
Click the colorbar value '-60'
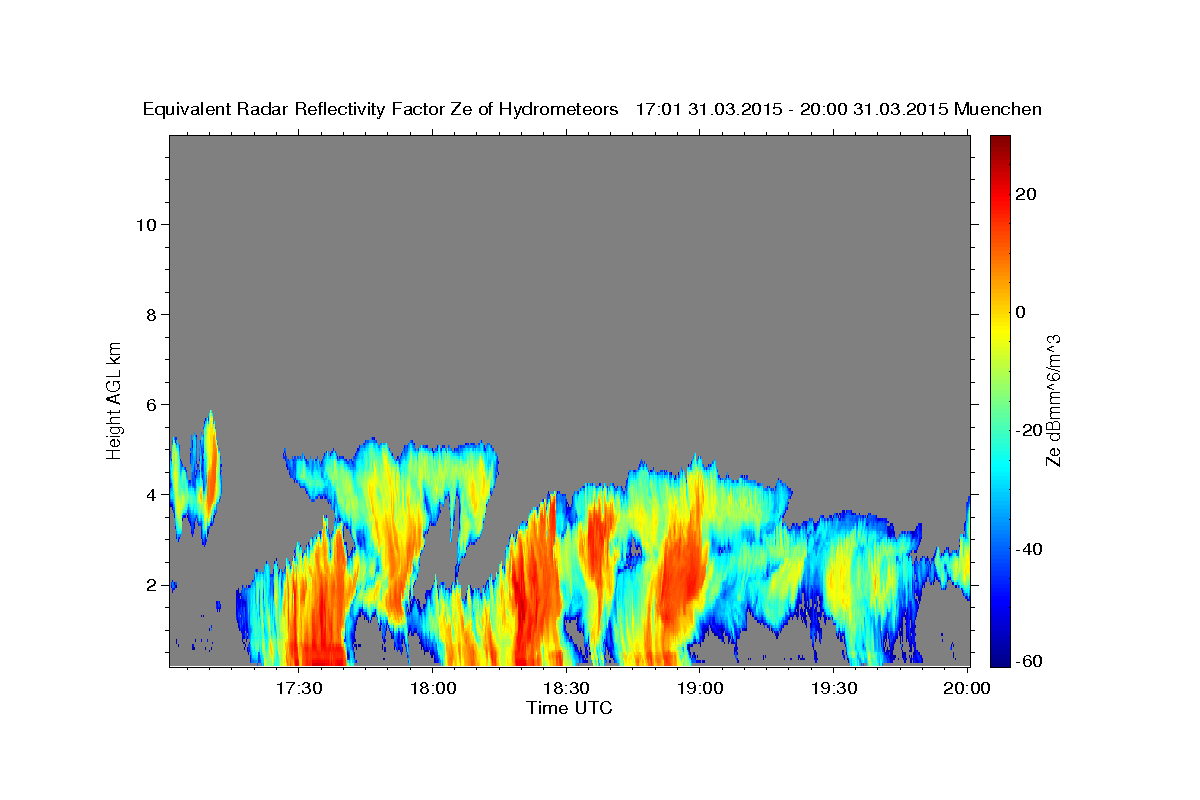1029,662
